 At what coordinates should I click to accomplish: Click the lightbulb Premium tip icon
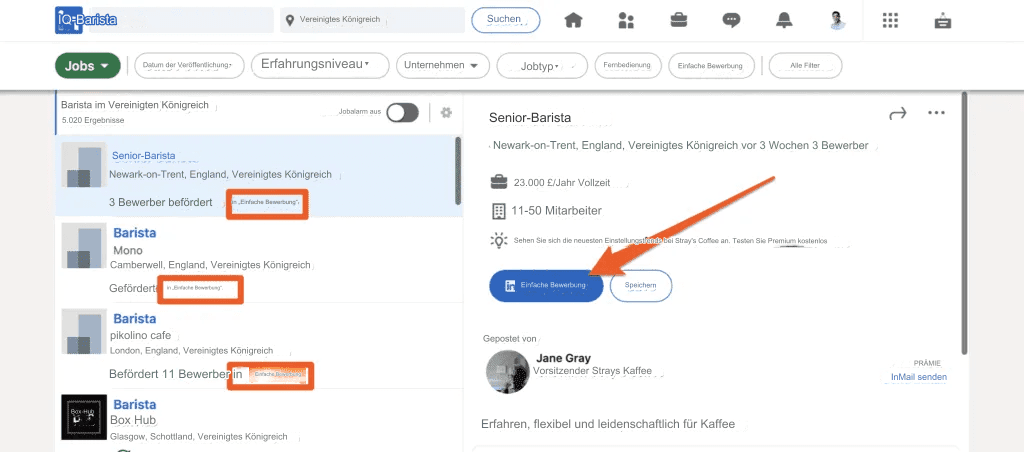pos(499,240)
